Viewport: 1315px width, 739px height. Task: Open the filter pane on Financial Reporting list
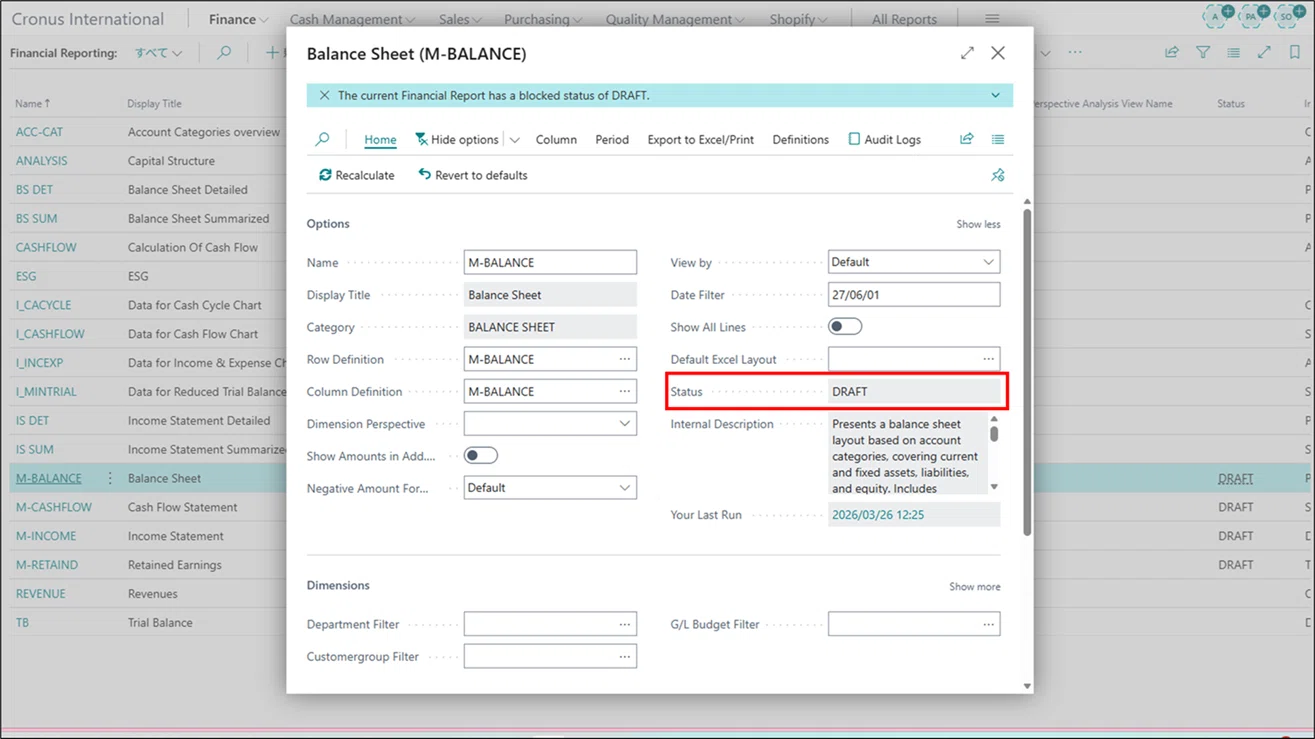[1203, 52]
